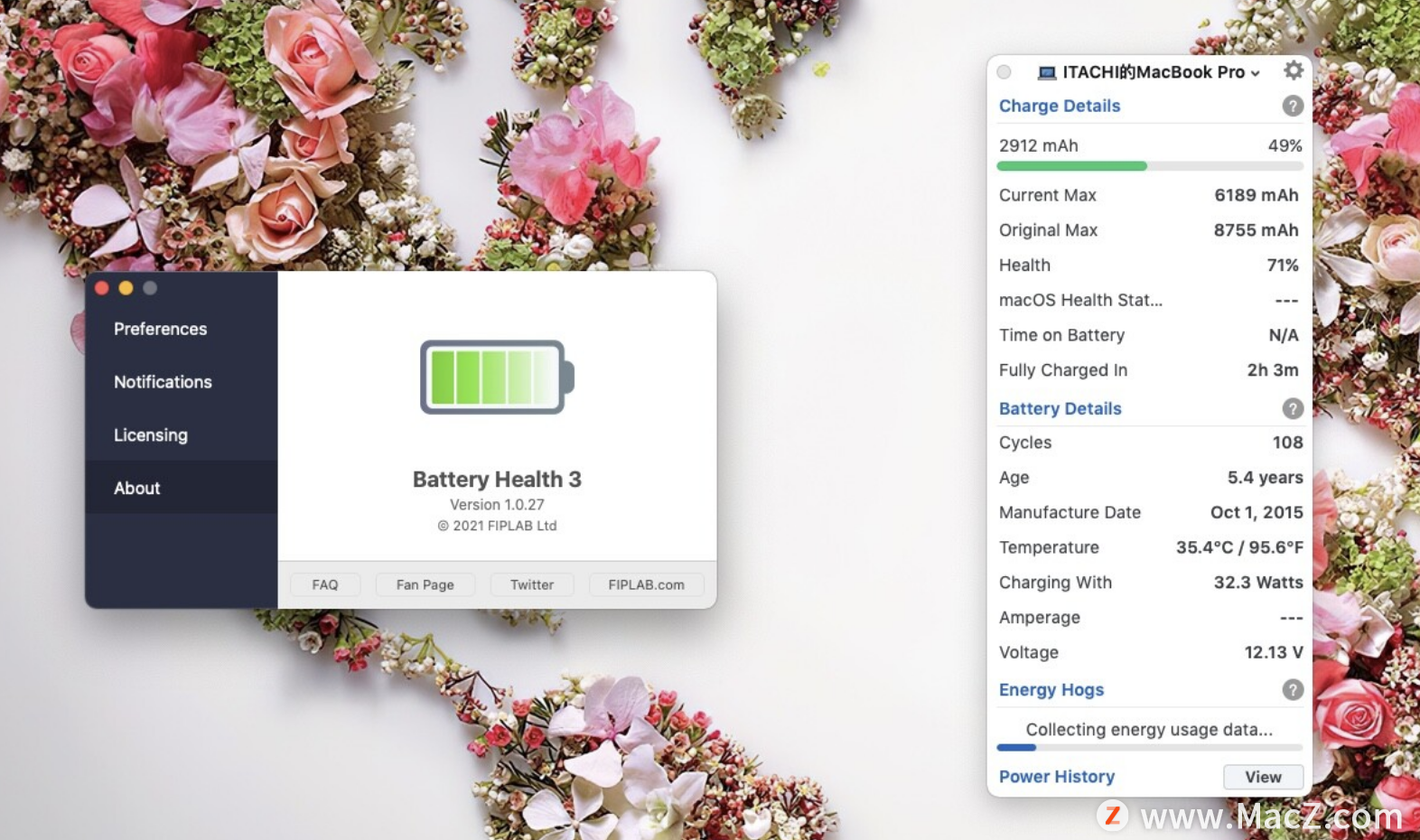This screenshot has height=840, width=1420.
Task: Click the Time on Battery label
Action: pos(1062,335)
